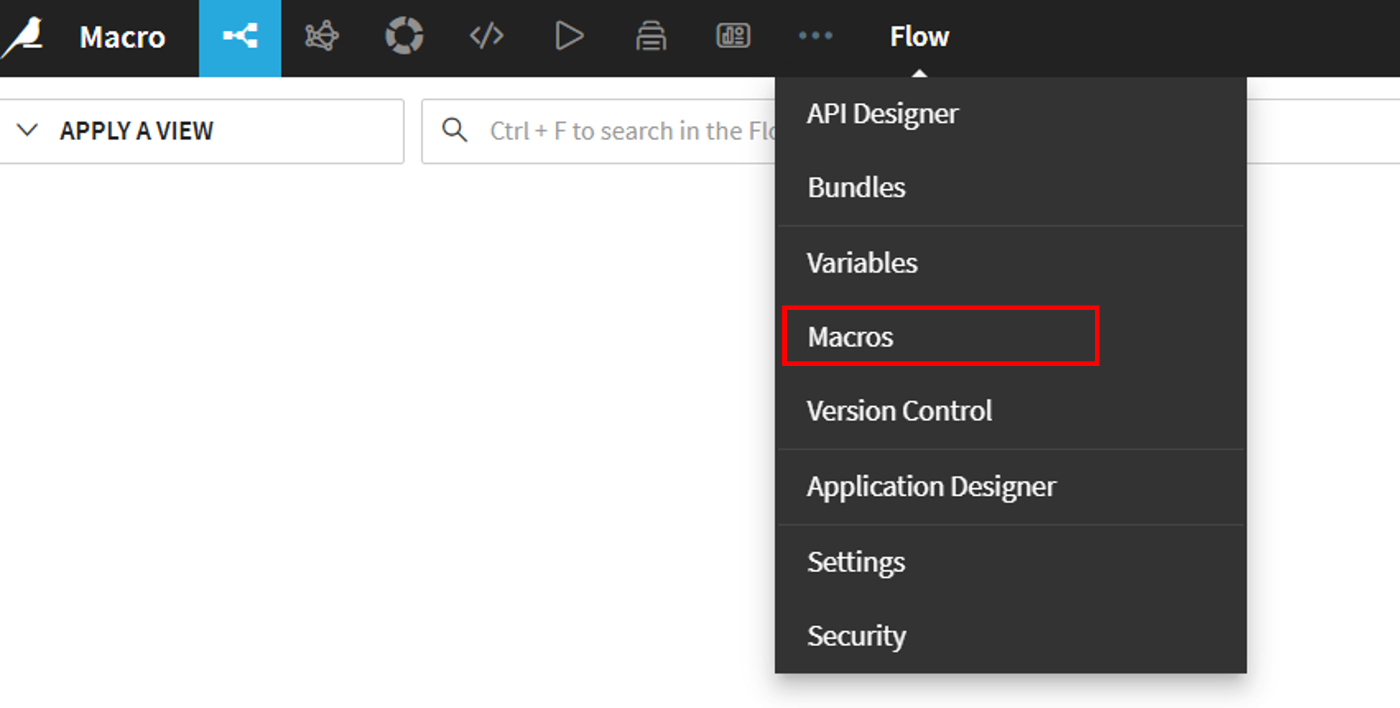This screenshot has width=1400, height=708.
Task: Click the circular ring icon in navbar
Action: tap(404, 38)
